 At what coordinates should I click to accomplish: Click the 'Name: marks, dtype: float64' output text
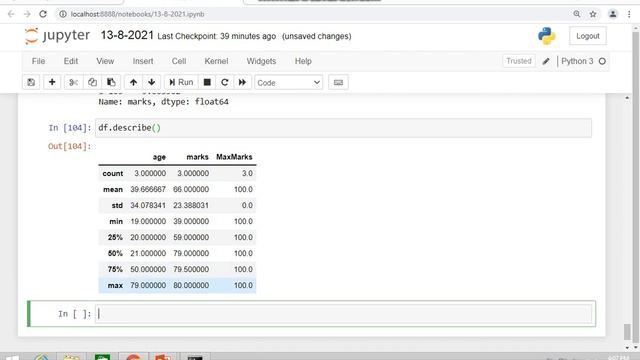(x=163, y=102)
